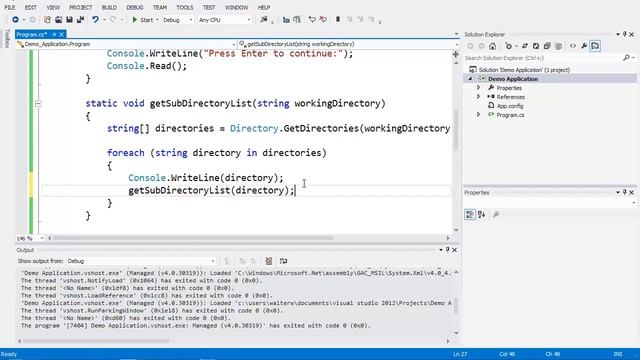Expand the Program.cs node in Solution Explorer
640x360 pixels.
pyautogui.click(x=478, y=115)
